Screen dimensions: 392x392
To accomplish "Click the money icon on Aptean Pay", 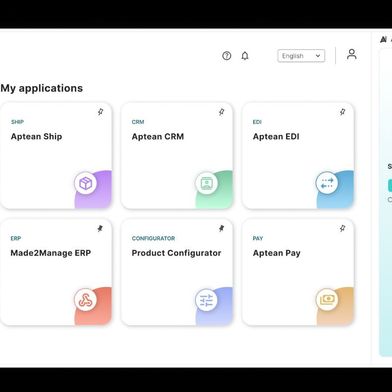I will pyautogui.click(x=327, y=300).
